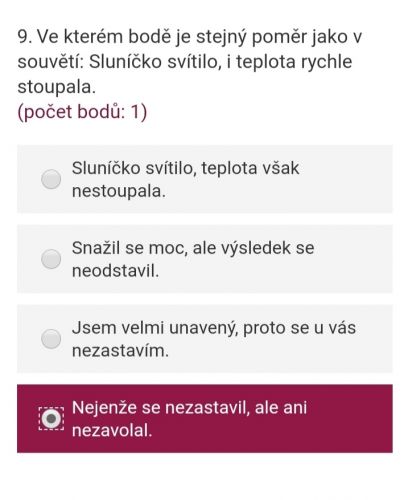Click the word "neodstavil." in the second answer
The height and width of the screenshot is (500, 408).
click(115, 271)
